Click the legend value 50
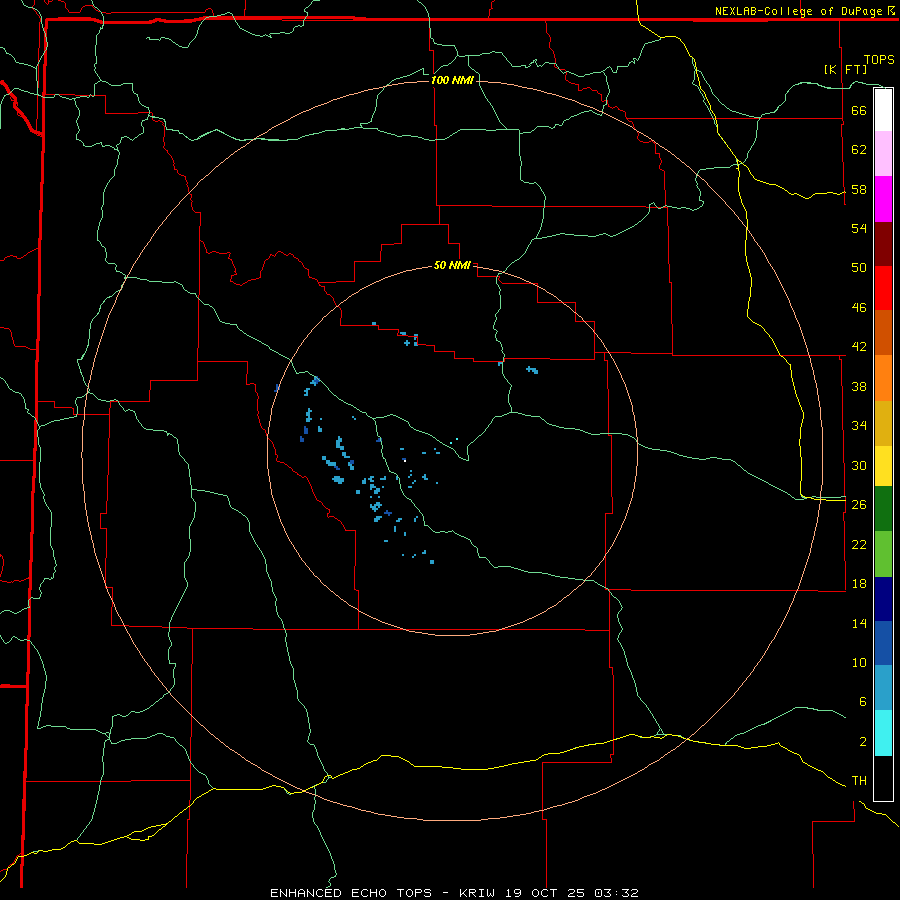The width and height of the screenshot is (900, 900). pyautogui.click(x=859, y=267)
